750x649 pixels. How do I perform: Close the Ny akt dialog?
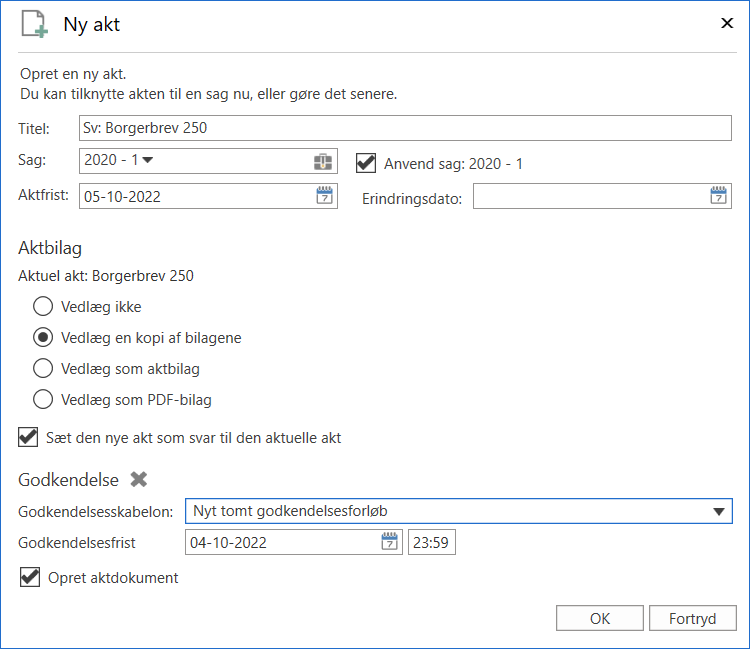click(x=727, y=23)
